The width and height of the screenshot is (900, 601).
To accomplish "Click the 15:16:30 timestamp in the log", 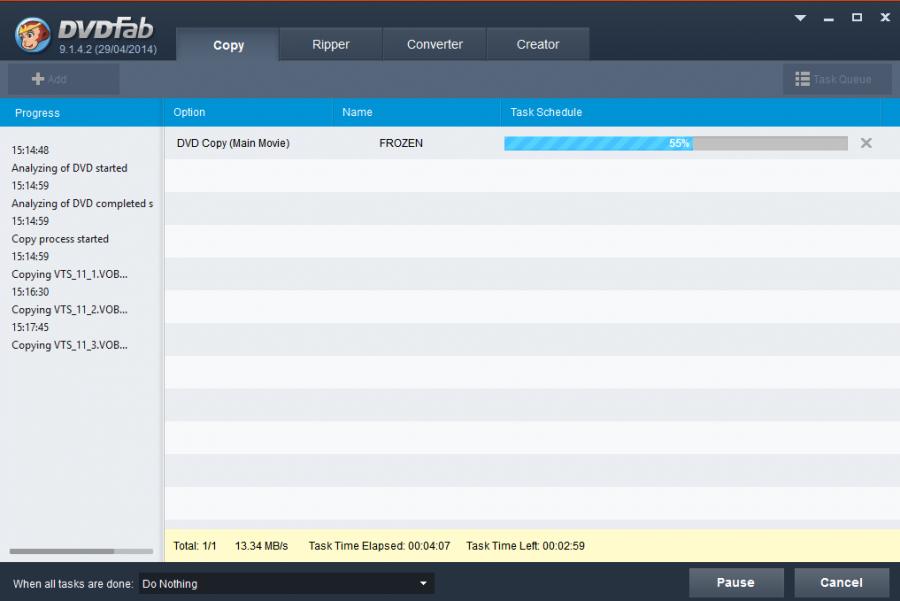I will (30, 292).
